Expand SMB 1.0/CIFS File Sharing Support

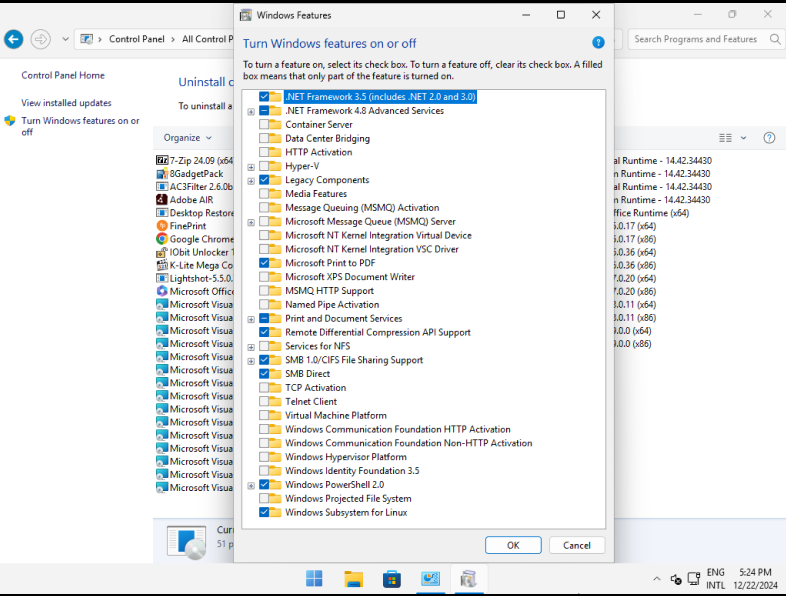pos(251,361)
